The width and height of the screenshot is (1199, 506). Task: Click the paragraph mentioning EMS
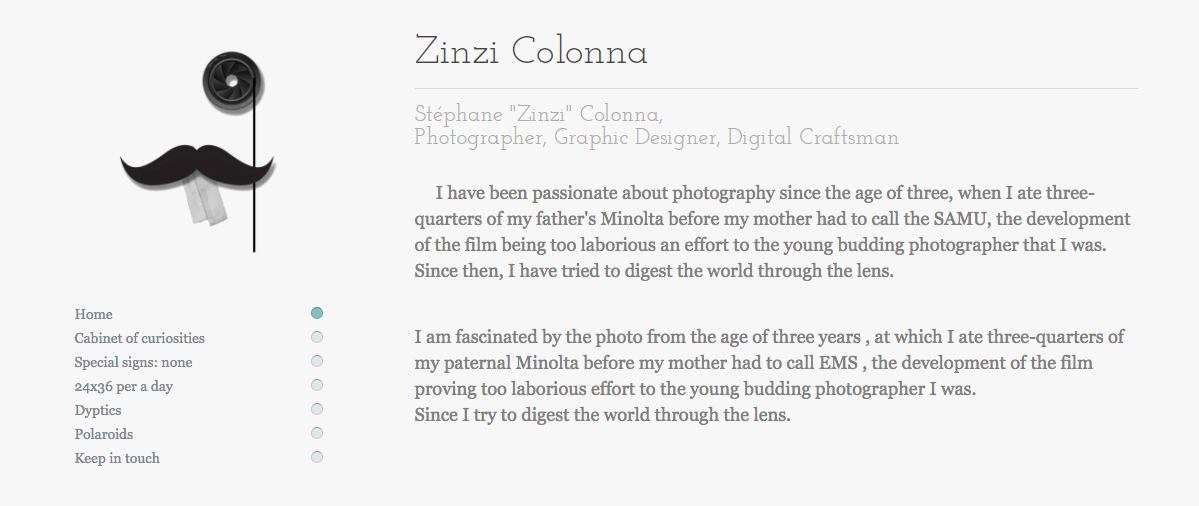[769, 376]
